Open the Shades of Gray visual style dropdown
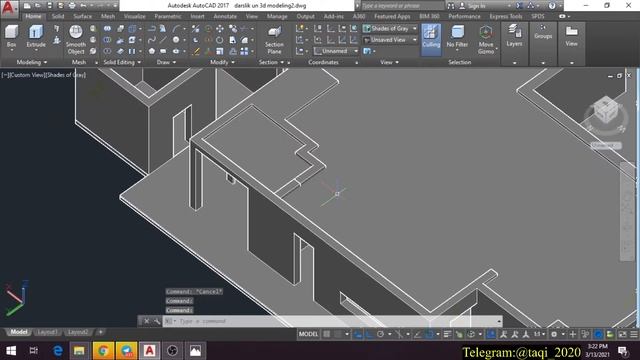This screenshot has width=640, height=360. (390, 29)
